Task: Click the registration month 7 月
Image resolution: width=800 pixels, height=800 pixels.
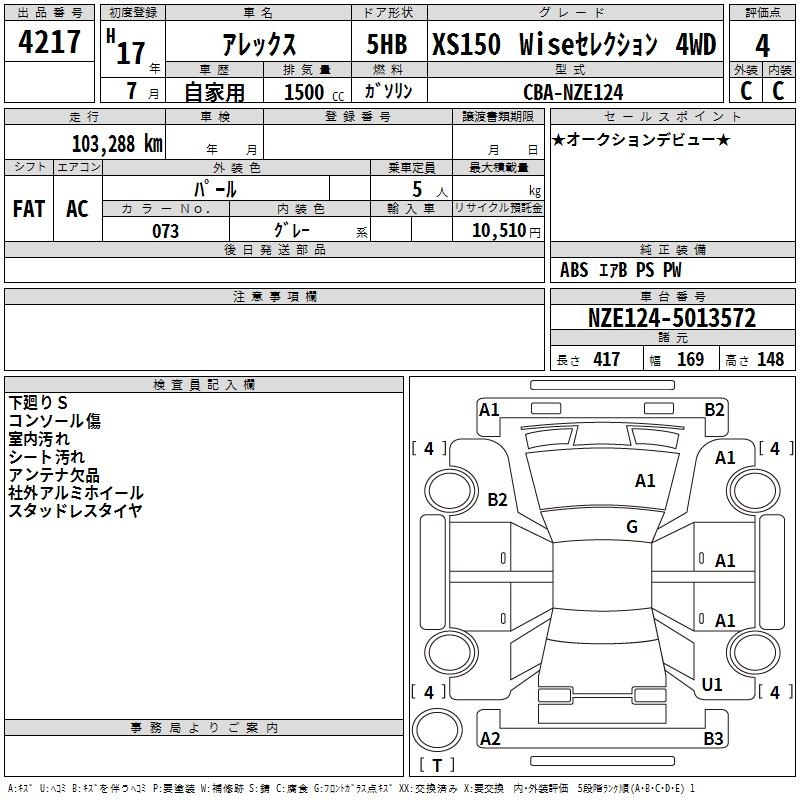Action: 142,91
